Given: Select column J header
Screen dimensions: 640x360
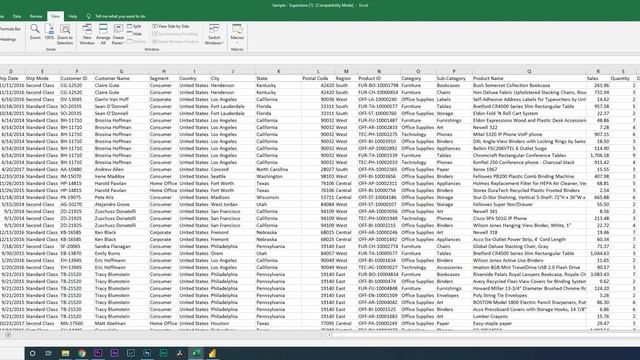Looking at the screenshot, I should pyautogui.click(x=233, y=71).
